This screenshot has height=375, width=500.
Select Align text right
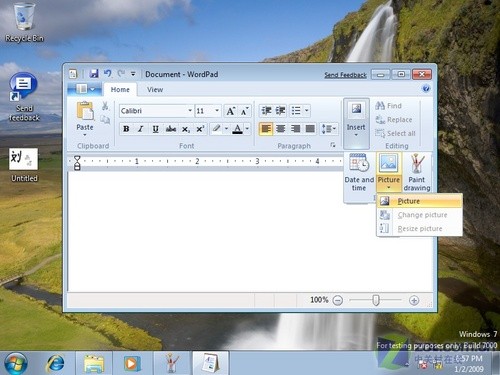point(295,129)
